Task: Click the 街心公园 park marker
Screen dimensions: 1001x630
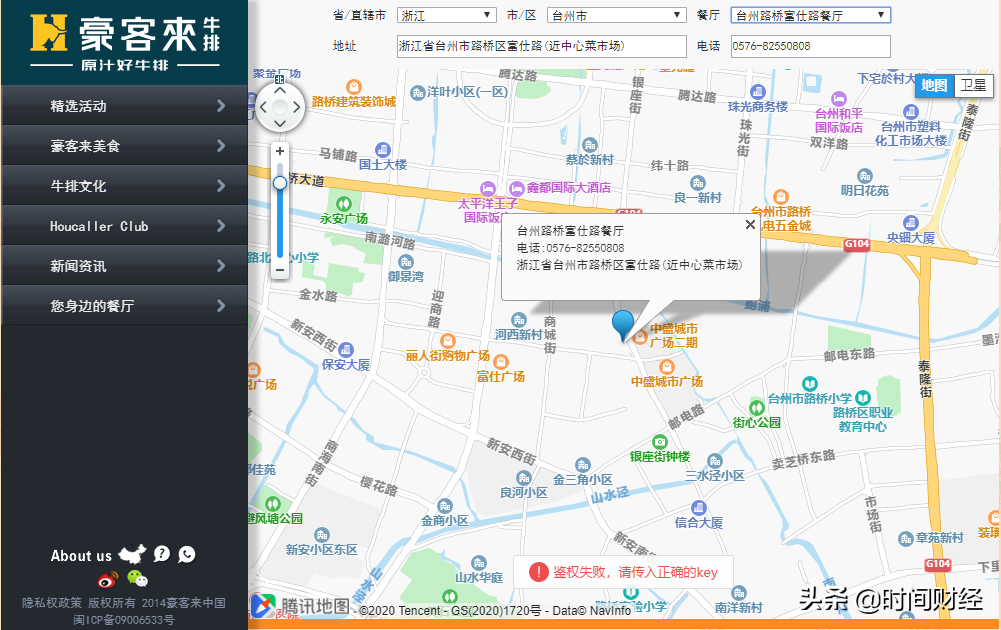Action: (x=756, y=407)
